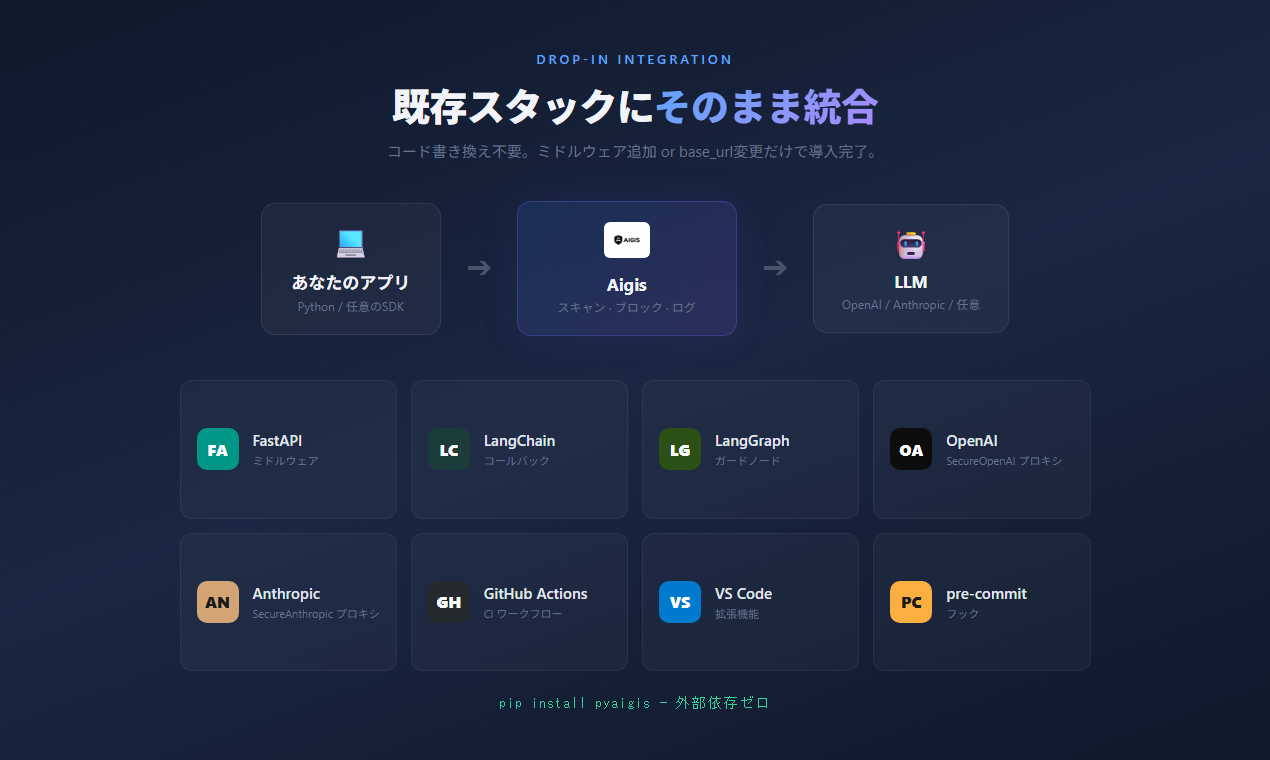Viewport: 1270px width, 760px height.
Task: Click the LC LangChain icon badge
Action: (449, 449)
